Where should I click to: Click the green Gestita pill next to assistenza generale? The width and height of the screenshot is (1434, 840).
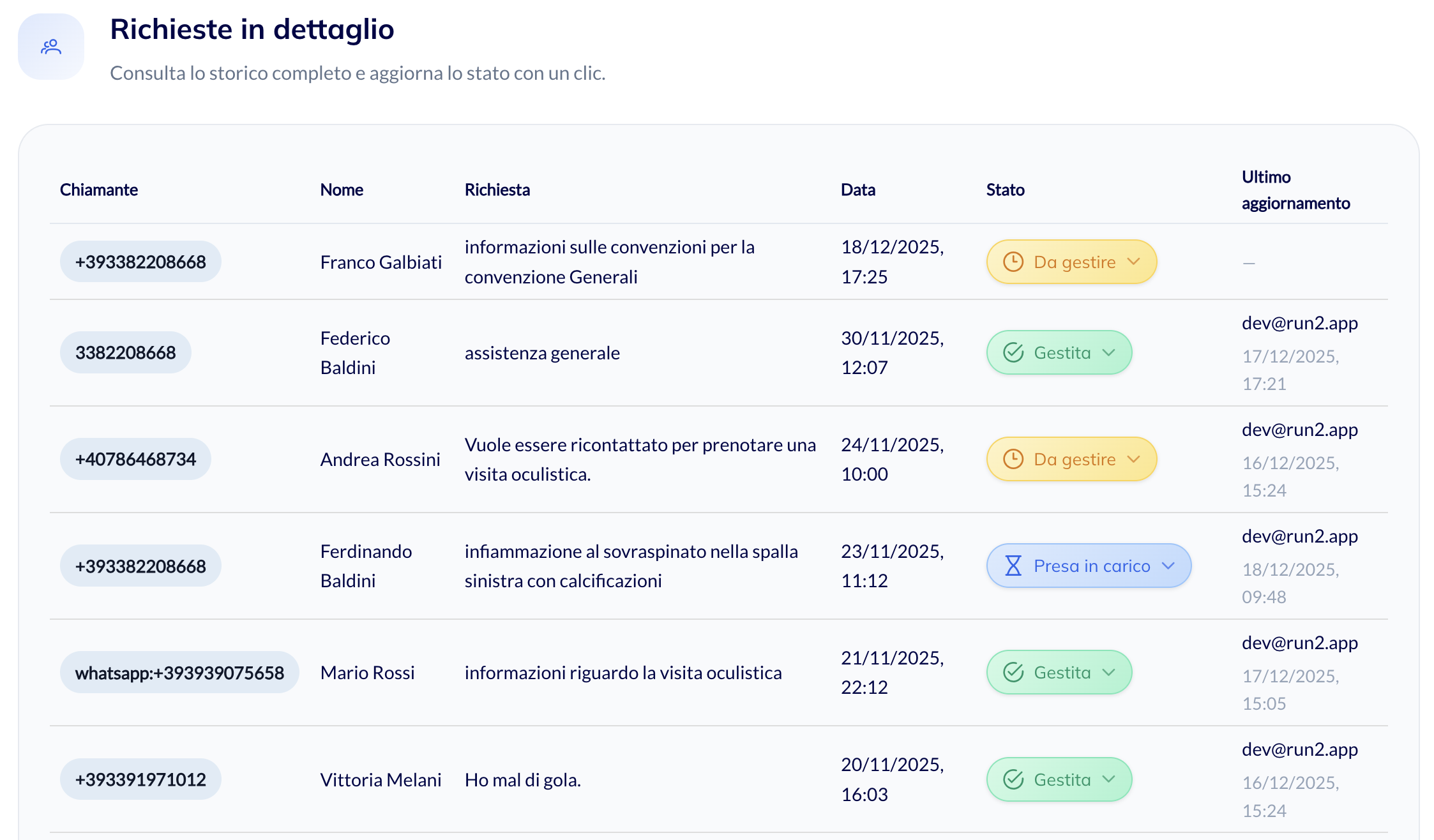point(1059,352)
